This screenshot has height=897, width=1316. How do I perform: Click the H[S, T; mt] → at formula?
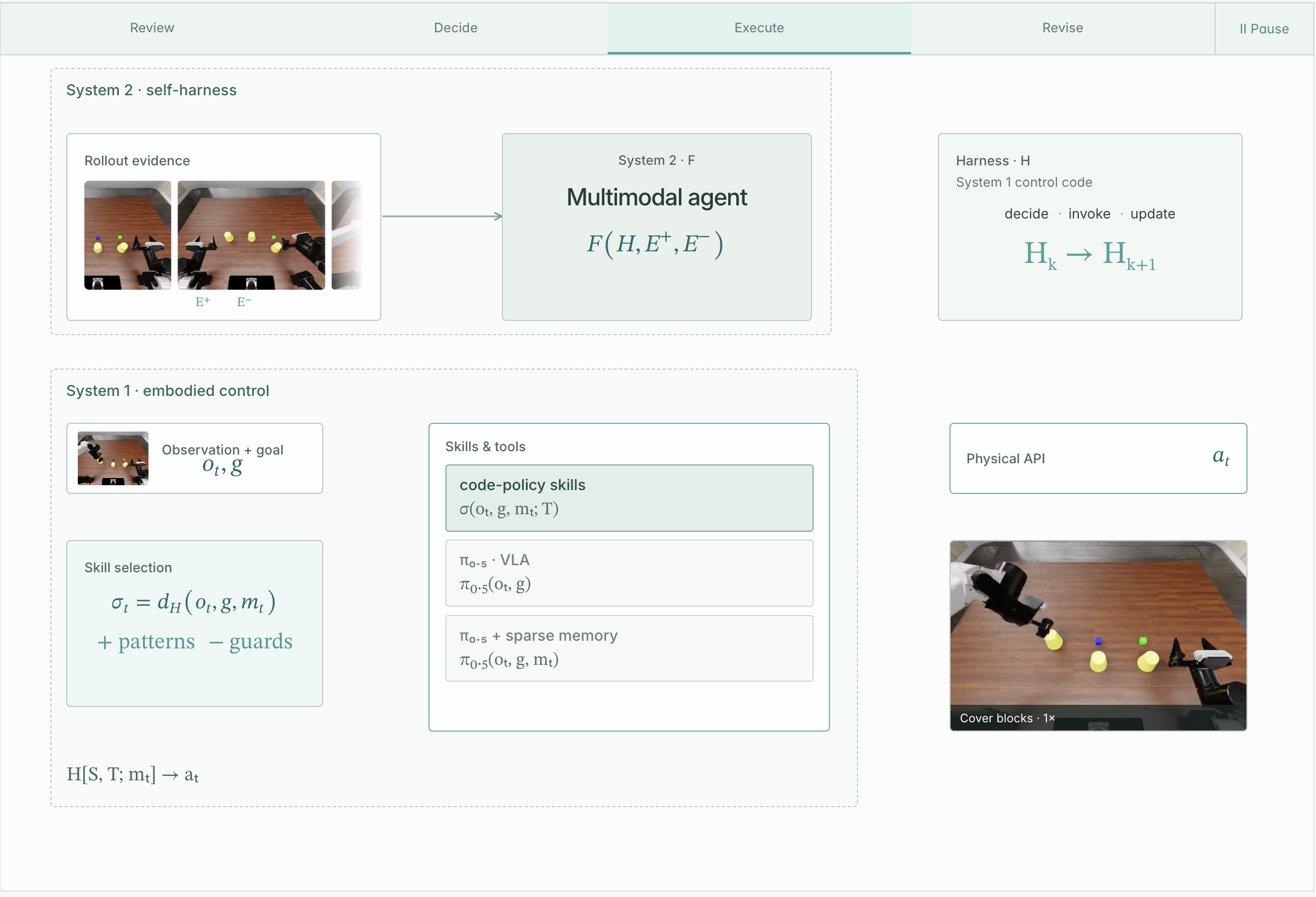click(133, 774)
